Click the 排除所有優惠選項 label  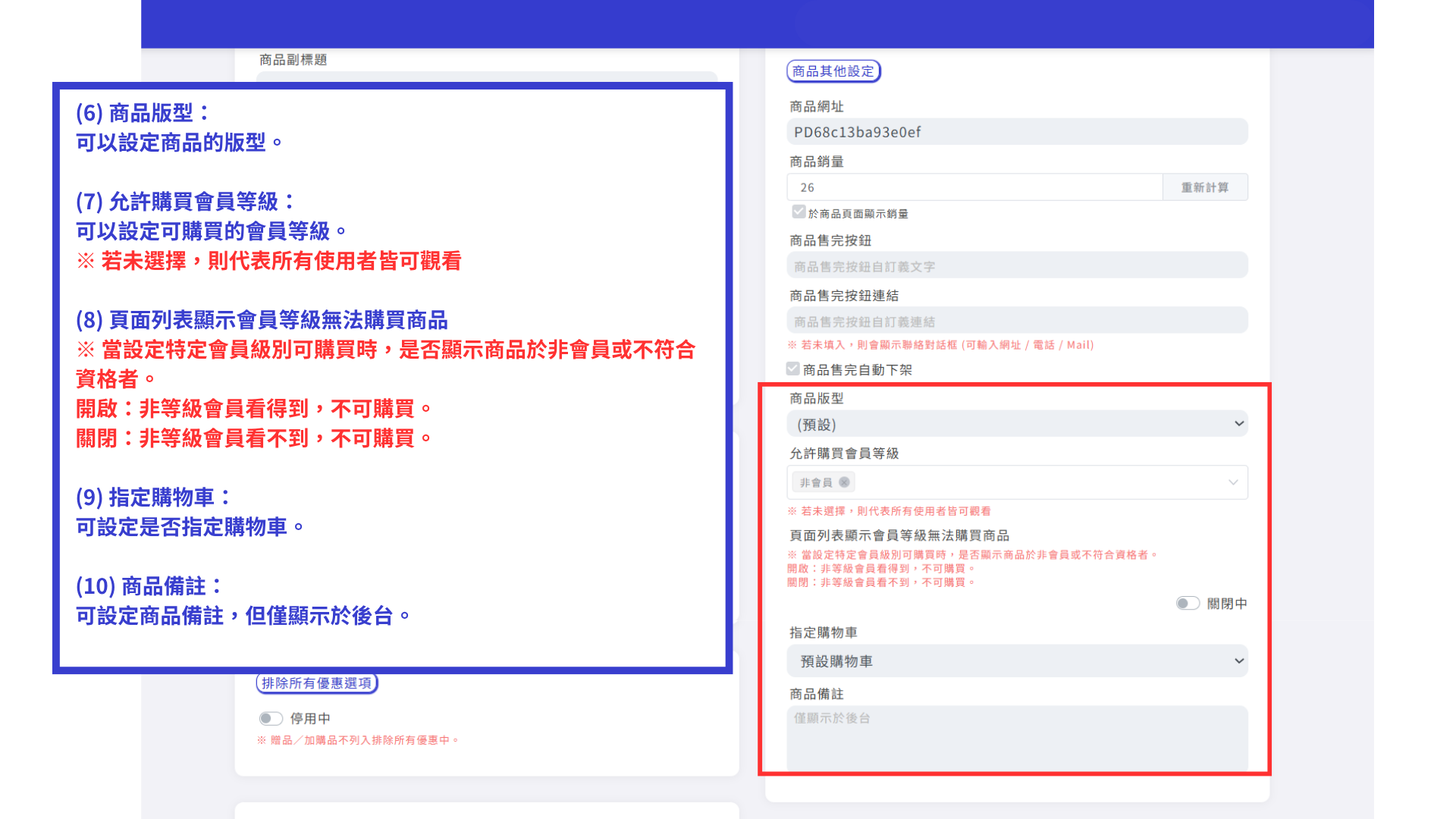click(x=317, y=683)
